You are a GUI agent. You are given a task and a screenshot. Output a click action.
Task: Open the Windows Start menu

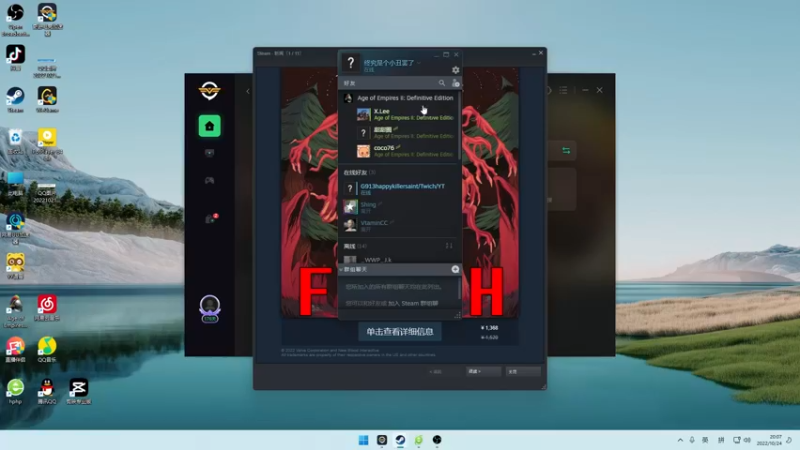(363, 440)
